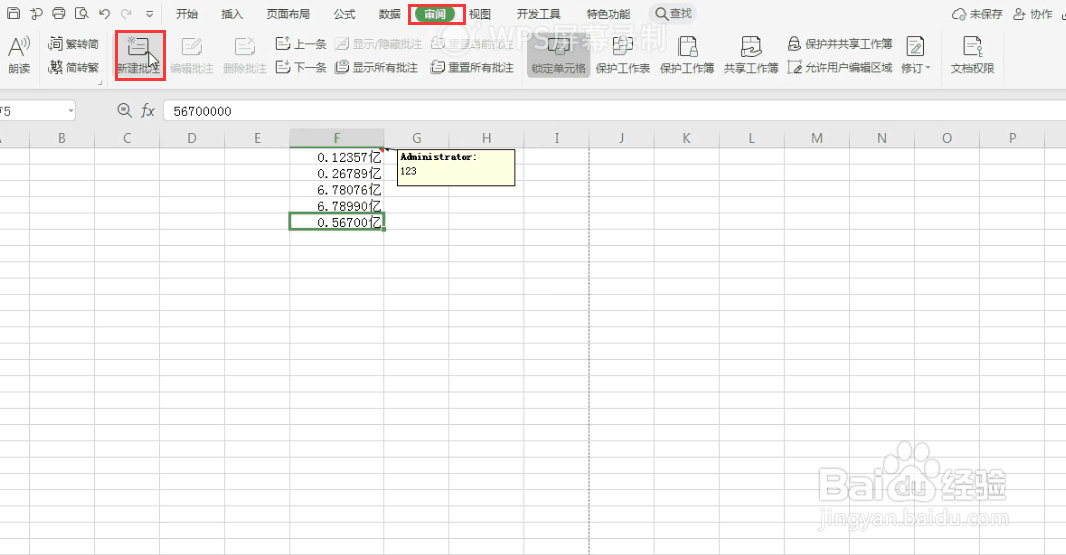Screen dimensions: 1066x555
Task: Toggle 显示/隐藏批注 for the current comment
Action: (x=379, y=44)
